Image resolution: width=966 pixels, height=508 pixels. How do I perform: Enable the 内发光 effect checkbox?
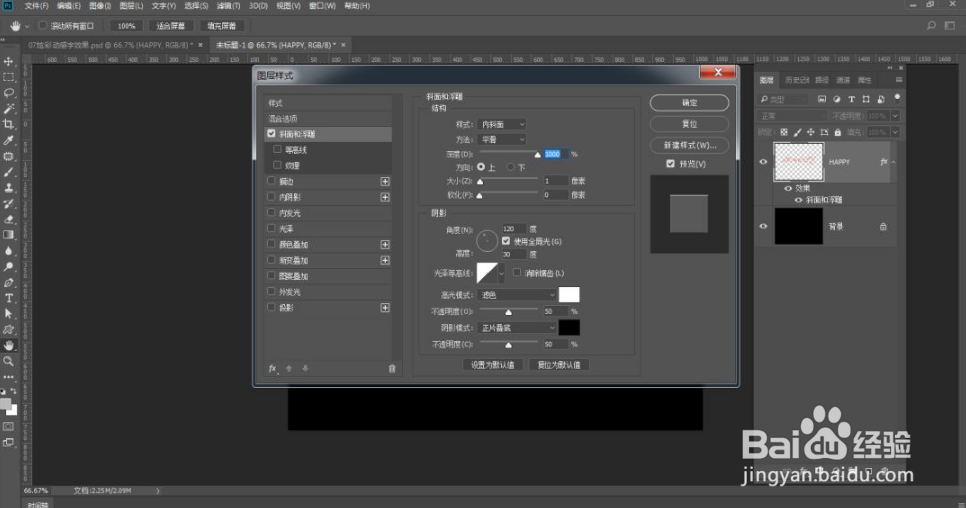click(x=271, y=212)
